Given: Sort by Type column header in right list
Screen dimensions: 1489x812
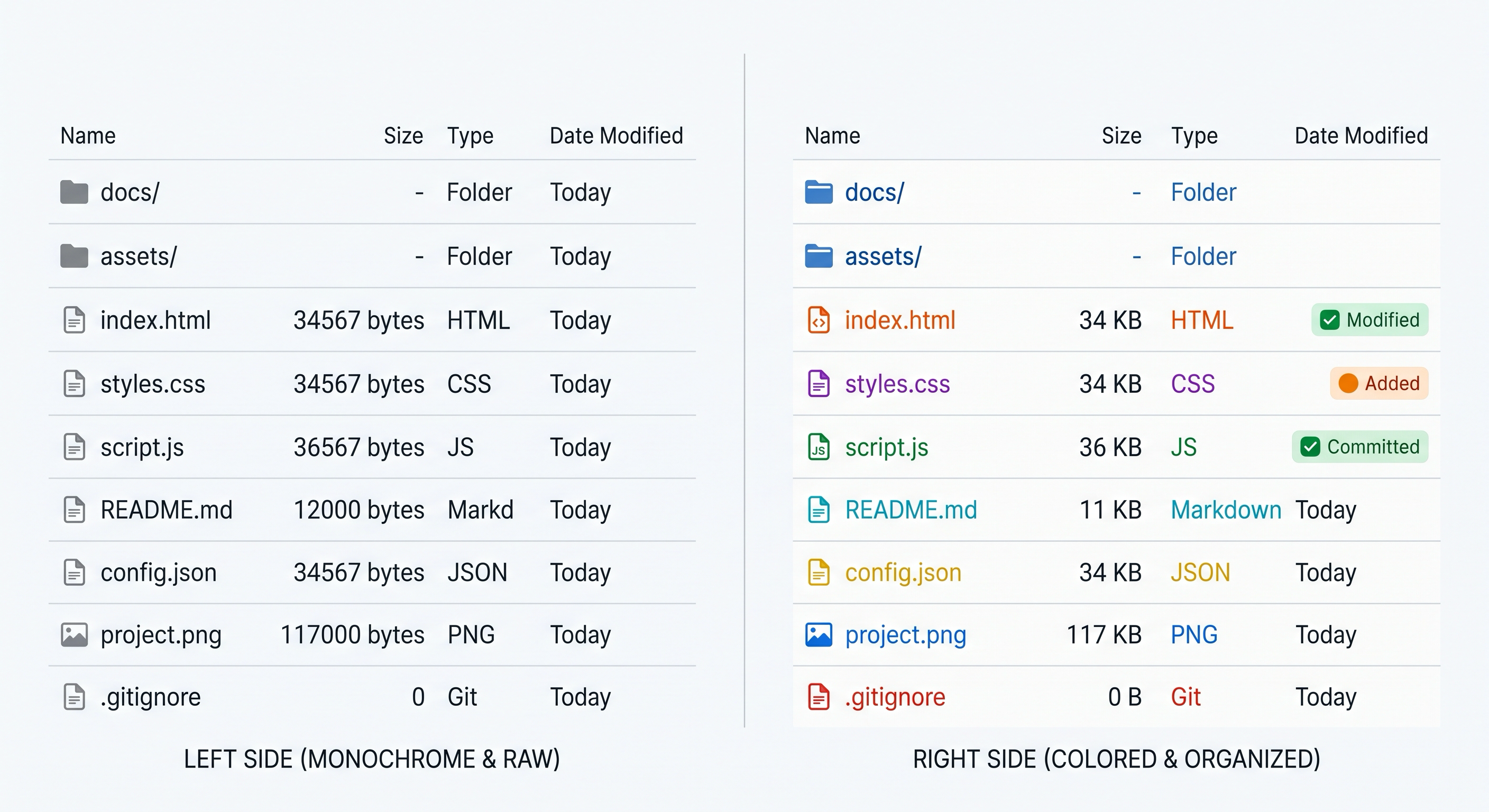Looking at the screenshot, I should tap(1194, 136).
